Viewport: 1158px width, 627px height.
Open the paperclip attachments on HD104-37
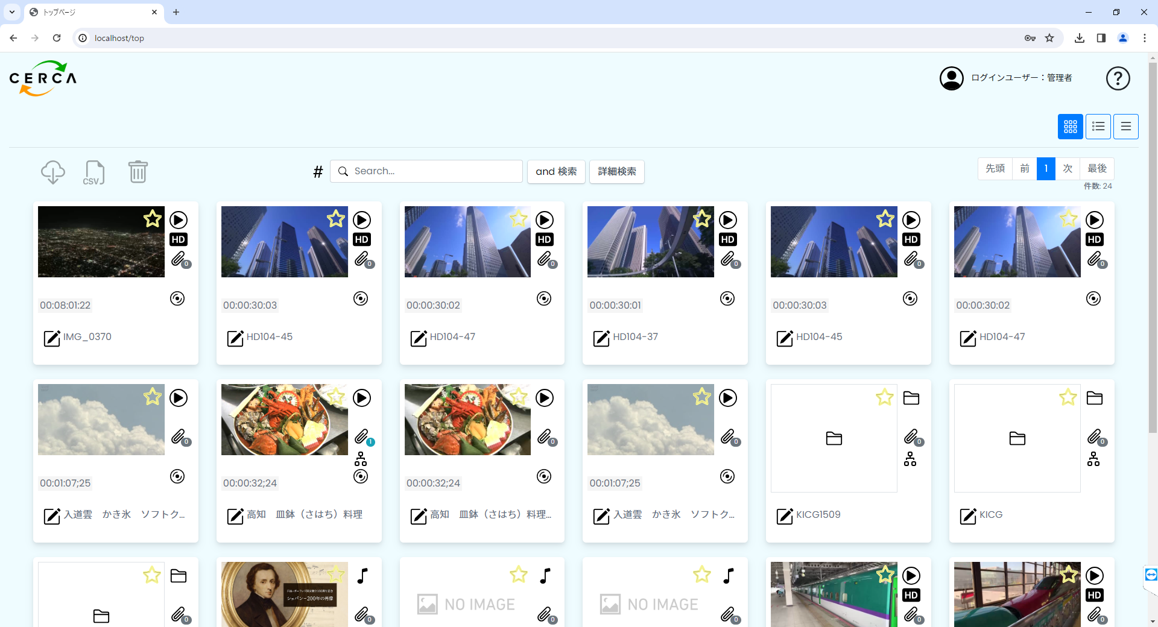pyautogui.click(x=730, y=259)
